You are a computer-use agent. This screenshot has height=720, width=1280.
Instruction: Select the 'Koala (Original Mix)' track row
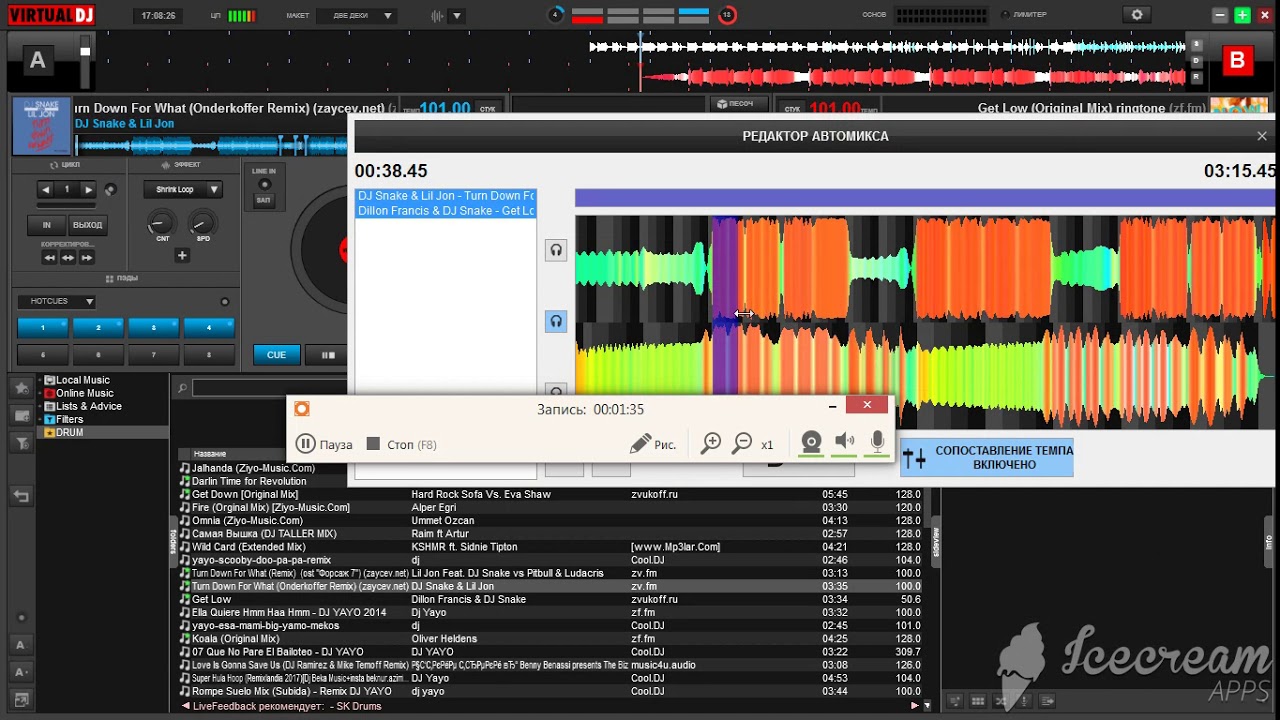[550, 639]
